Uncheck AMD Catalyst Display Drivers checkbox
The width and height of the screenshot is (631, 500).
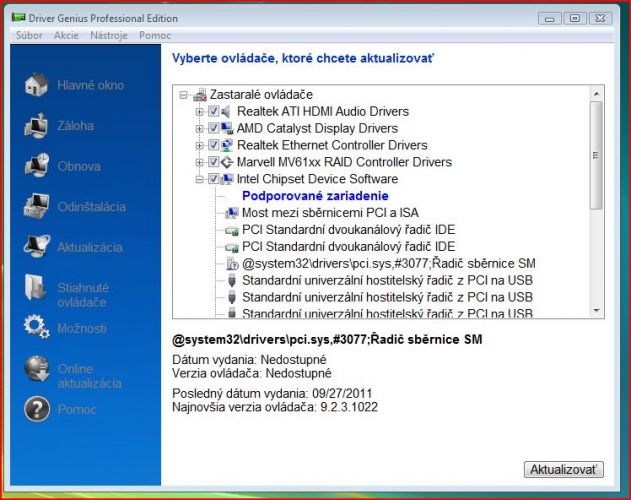click(x=213, y=128)
